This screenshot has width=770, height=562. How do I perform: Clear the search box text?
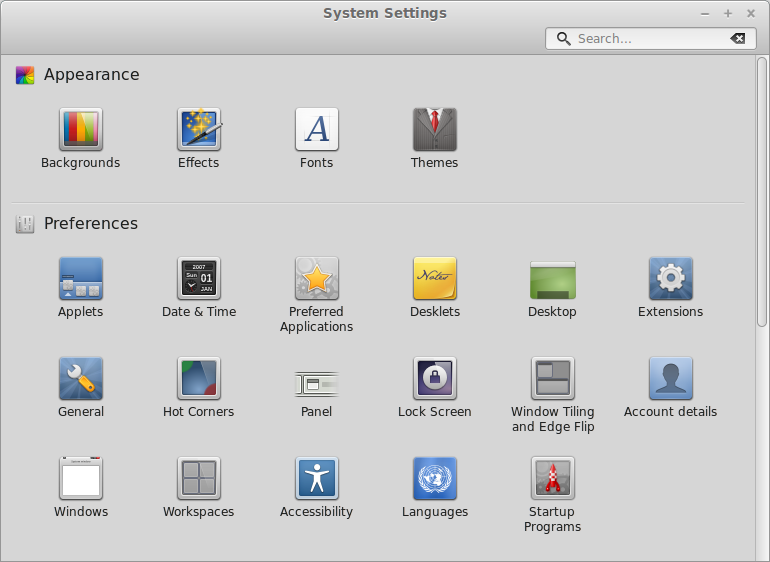click(738, 39)
